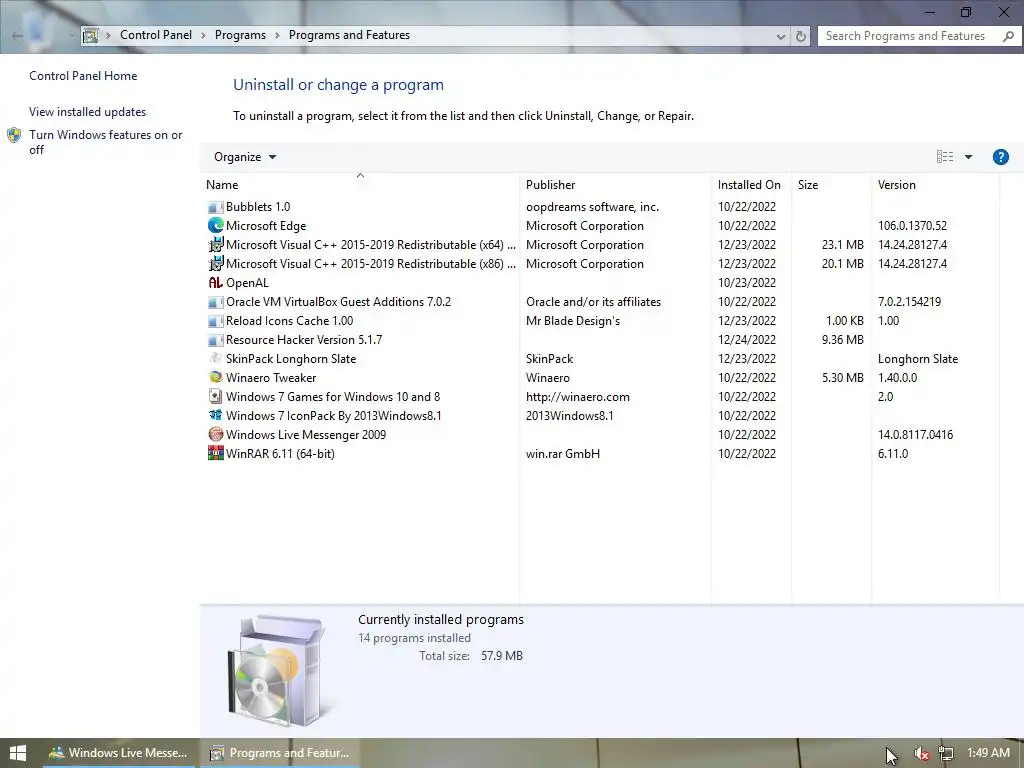
Task: Sort by the Version column header
Action: (x=935, y=185)
